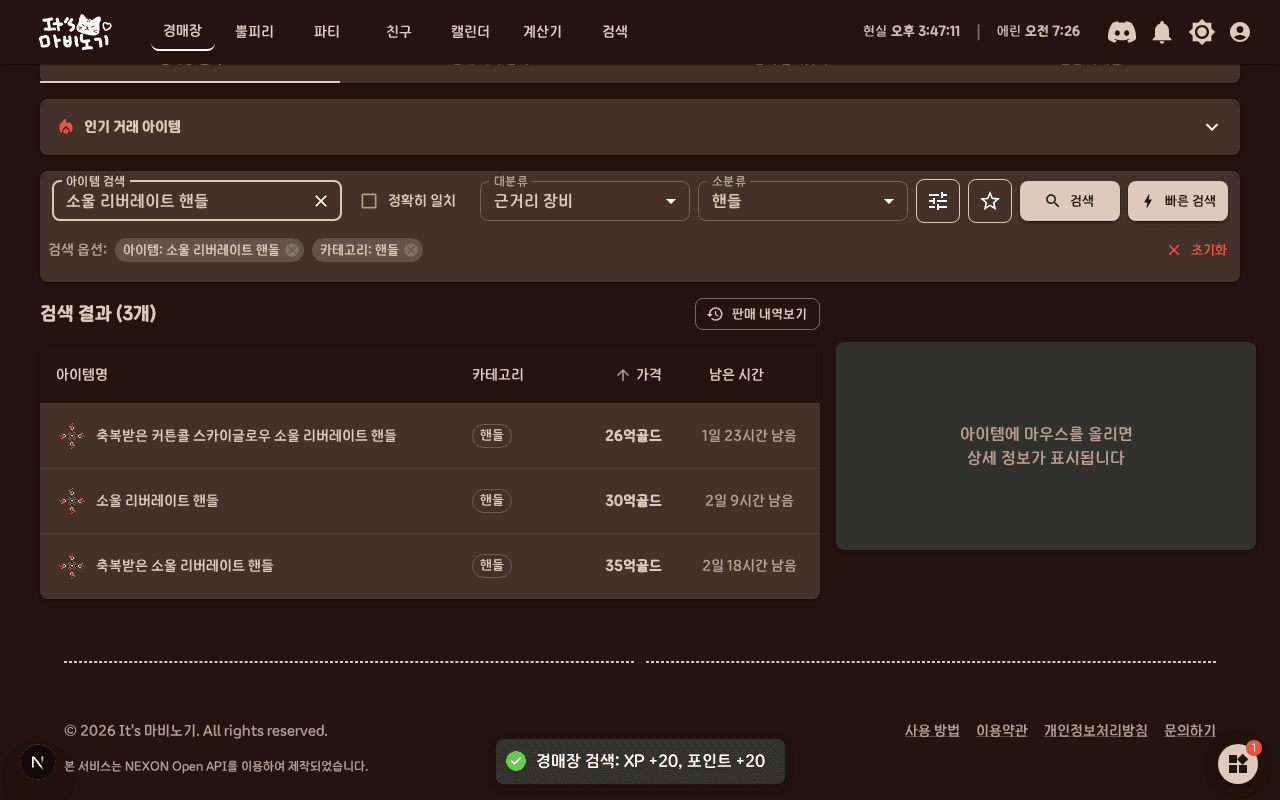Click the 빠른 검색 button
The image size is (1280, 800).
(x=1178, y=201)
